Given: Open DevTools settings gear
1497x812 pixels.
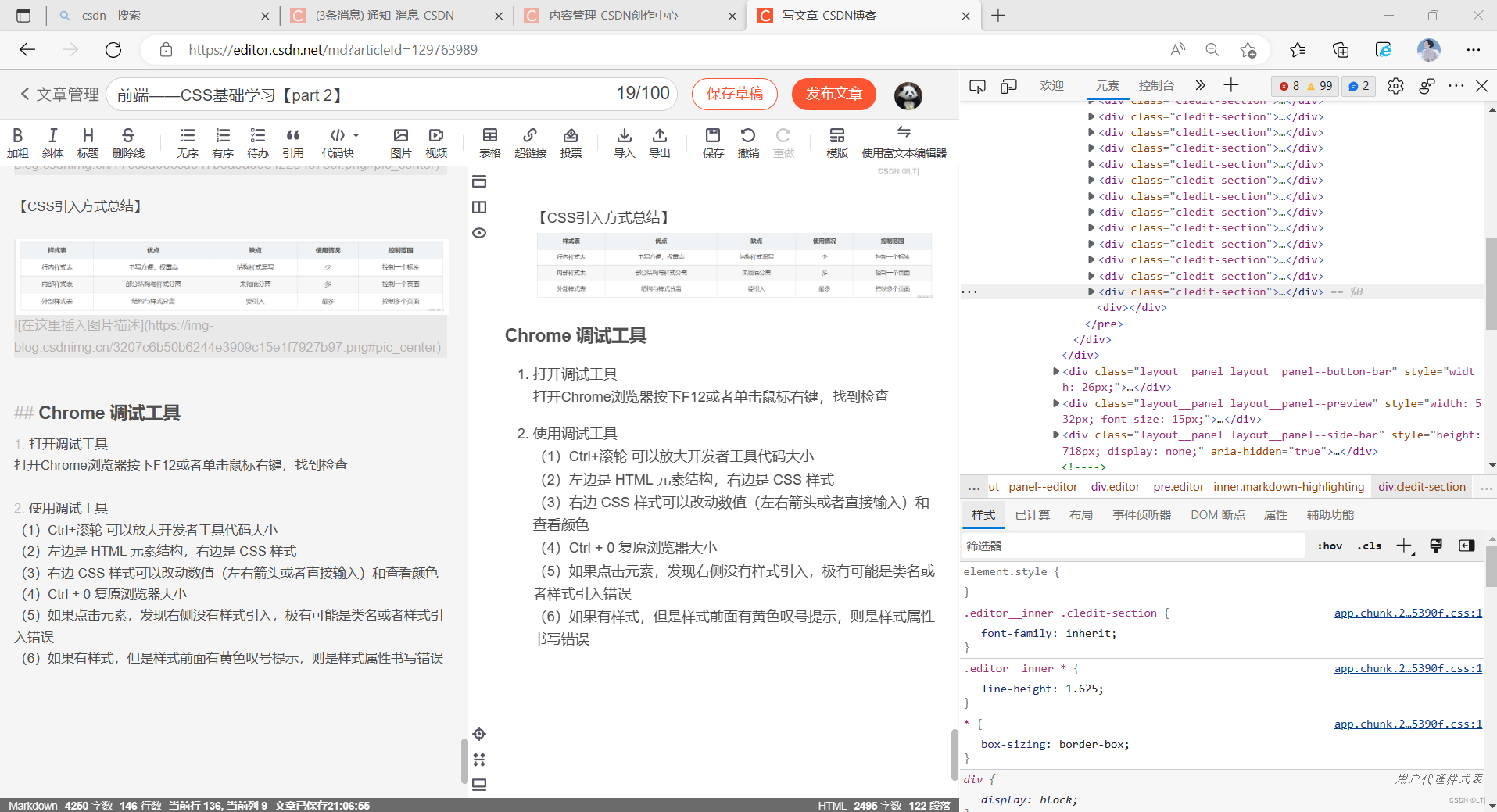Looking at the screenshot, I should point(1395,86).
